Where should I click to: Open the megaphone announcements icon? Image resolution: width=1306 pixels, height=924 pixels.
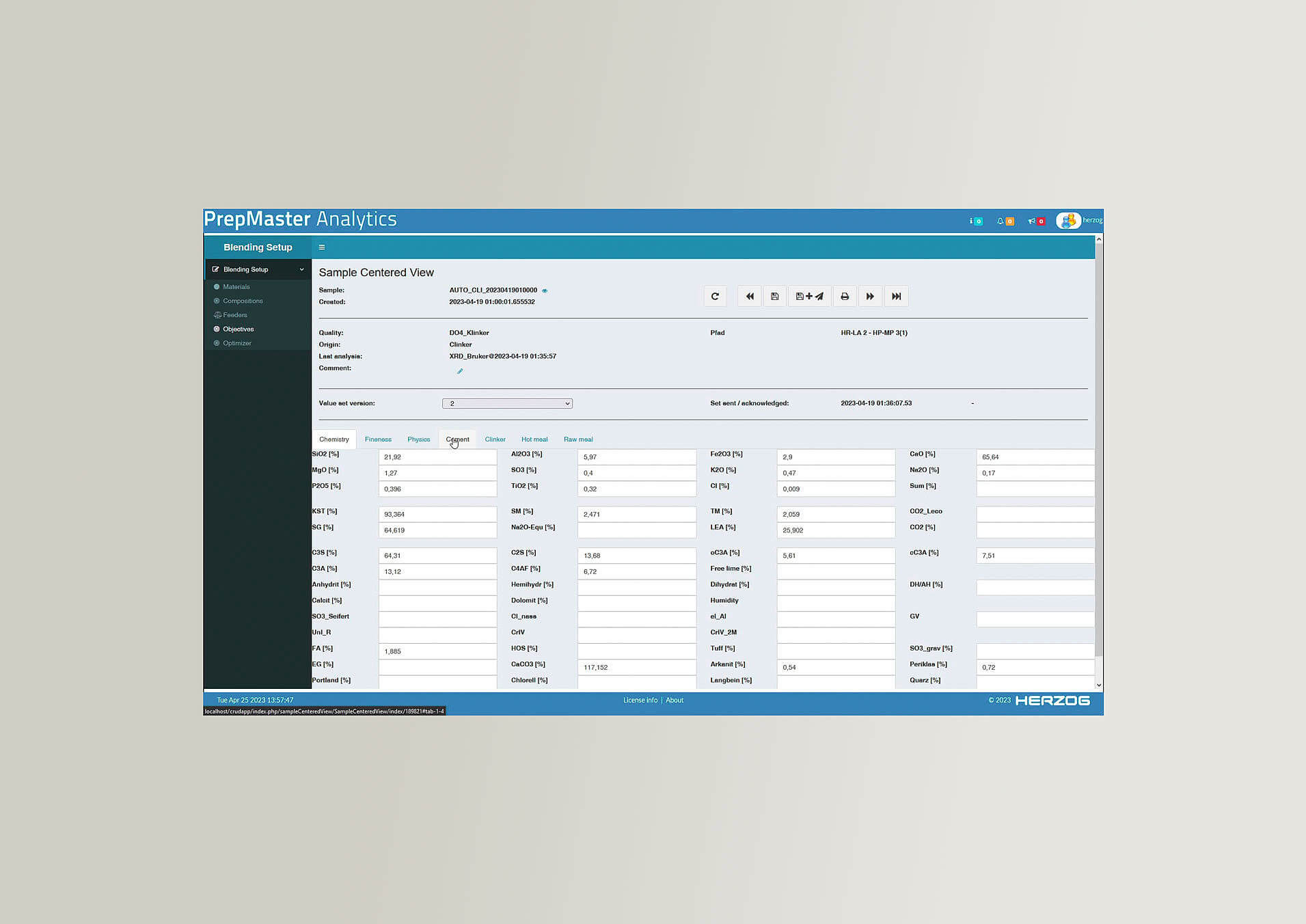click(x=1036, y=221)
